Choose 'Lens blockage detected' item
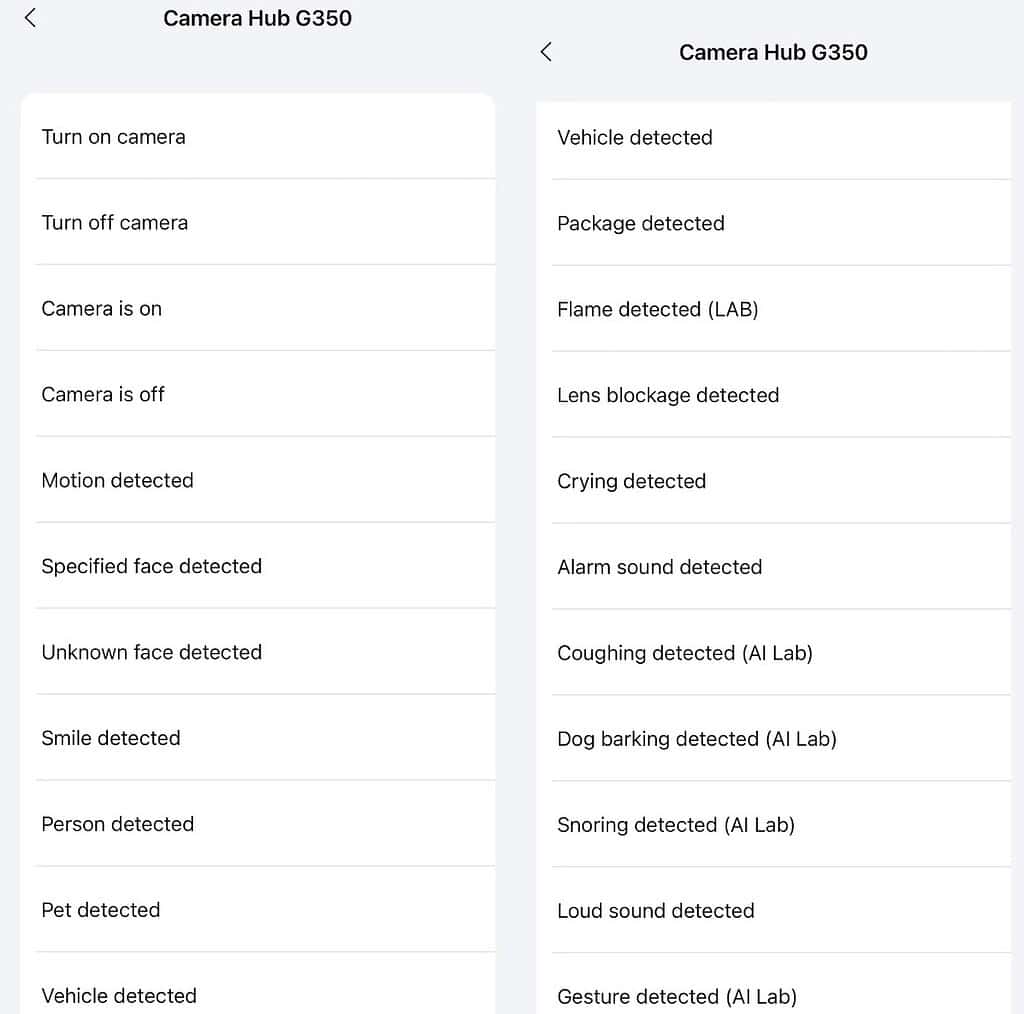 pos(668,395)
